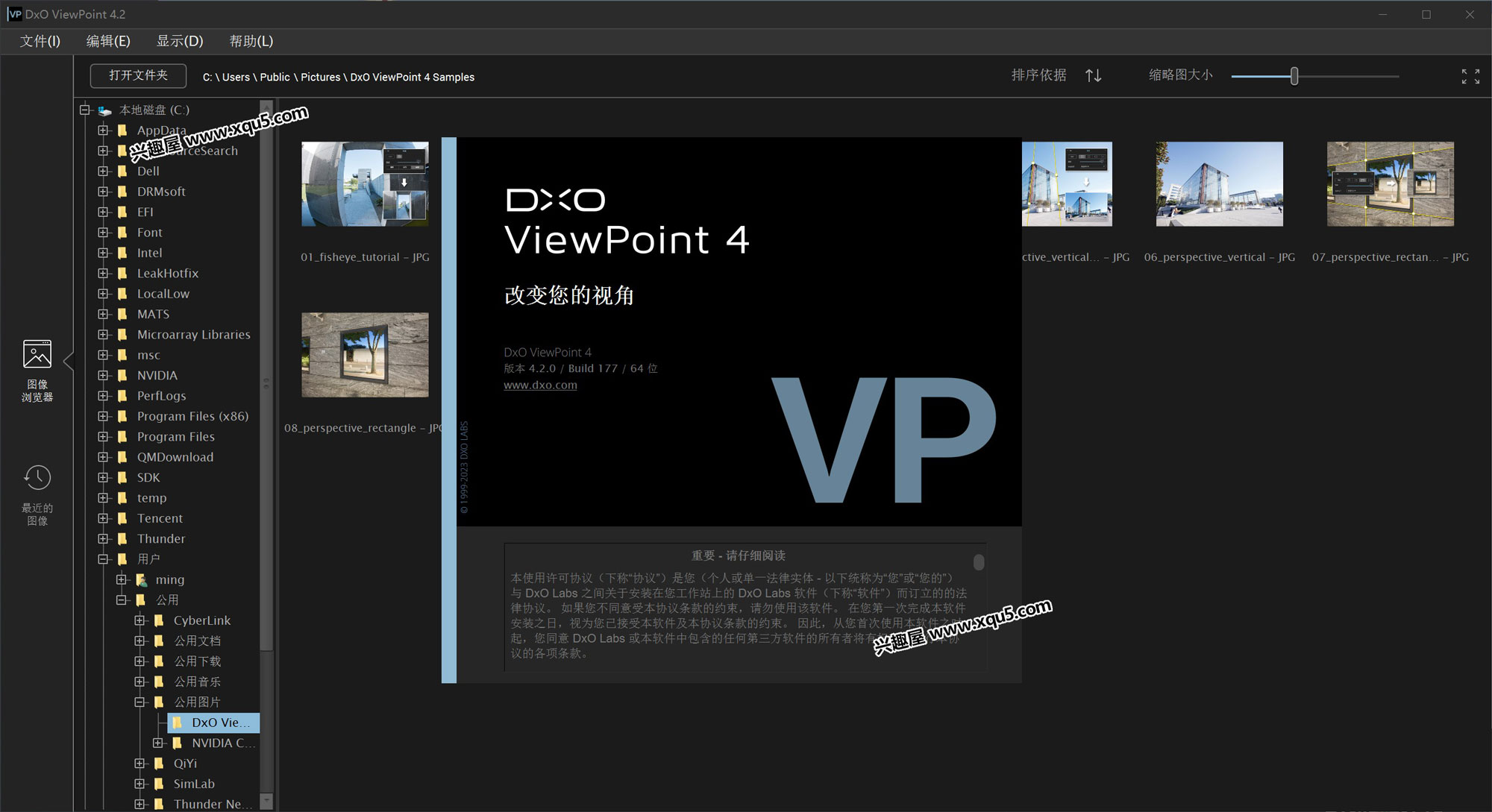Viewport: 1492px width, 812px height.
Task: Select the 06_perspective_vertical thumbnail
Action: 1220,184
